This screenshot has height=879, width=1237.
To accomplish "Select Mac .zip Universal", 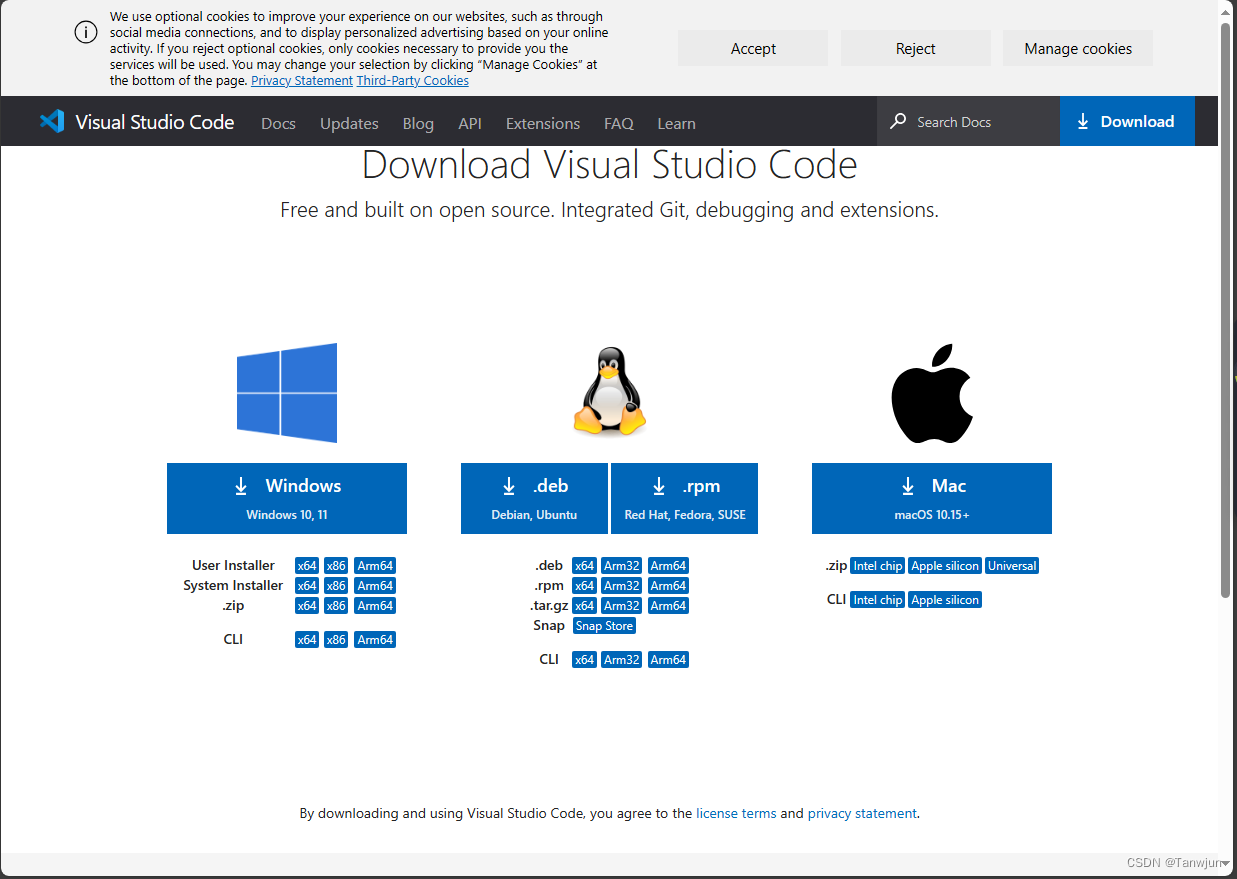I will pyautogui.click(x=1012, y=566).
